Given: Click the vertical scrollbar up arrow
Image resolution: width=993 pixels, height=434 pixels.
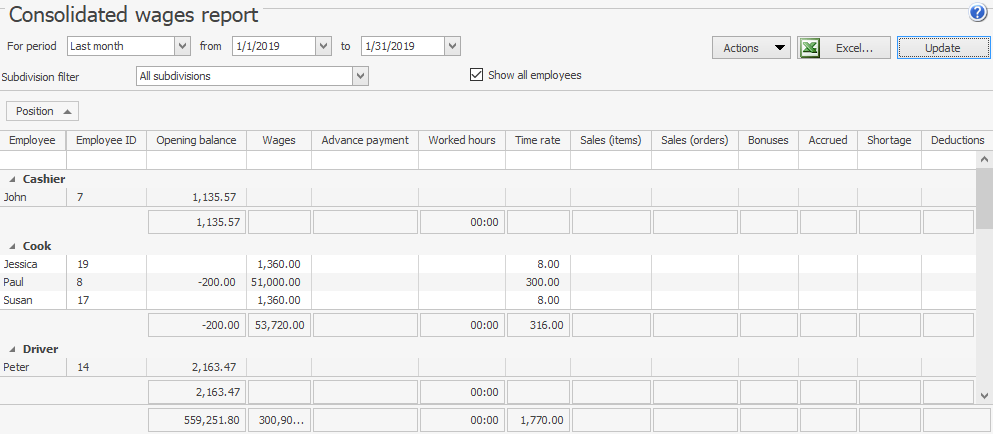Looking at the screenshot, I should 984,159.
